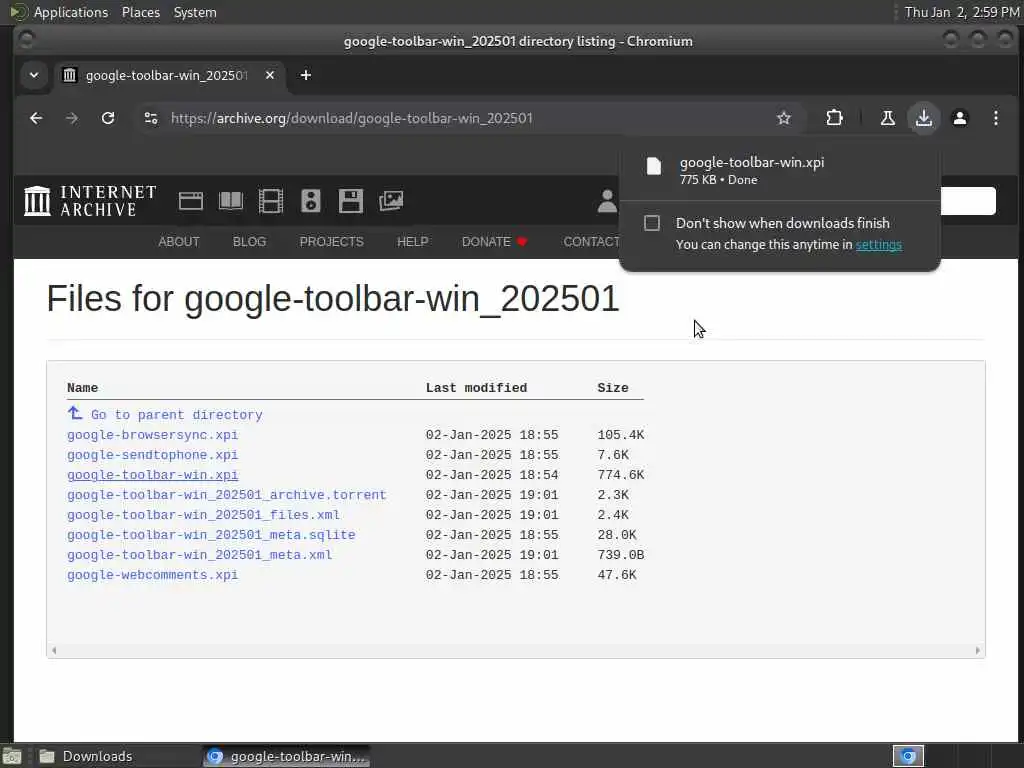The image size is (1024, 768).
Task: Select the google-toolbar-win_202501 tab
Action: coord(167,75)
